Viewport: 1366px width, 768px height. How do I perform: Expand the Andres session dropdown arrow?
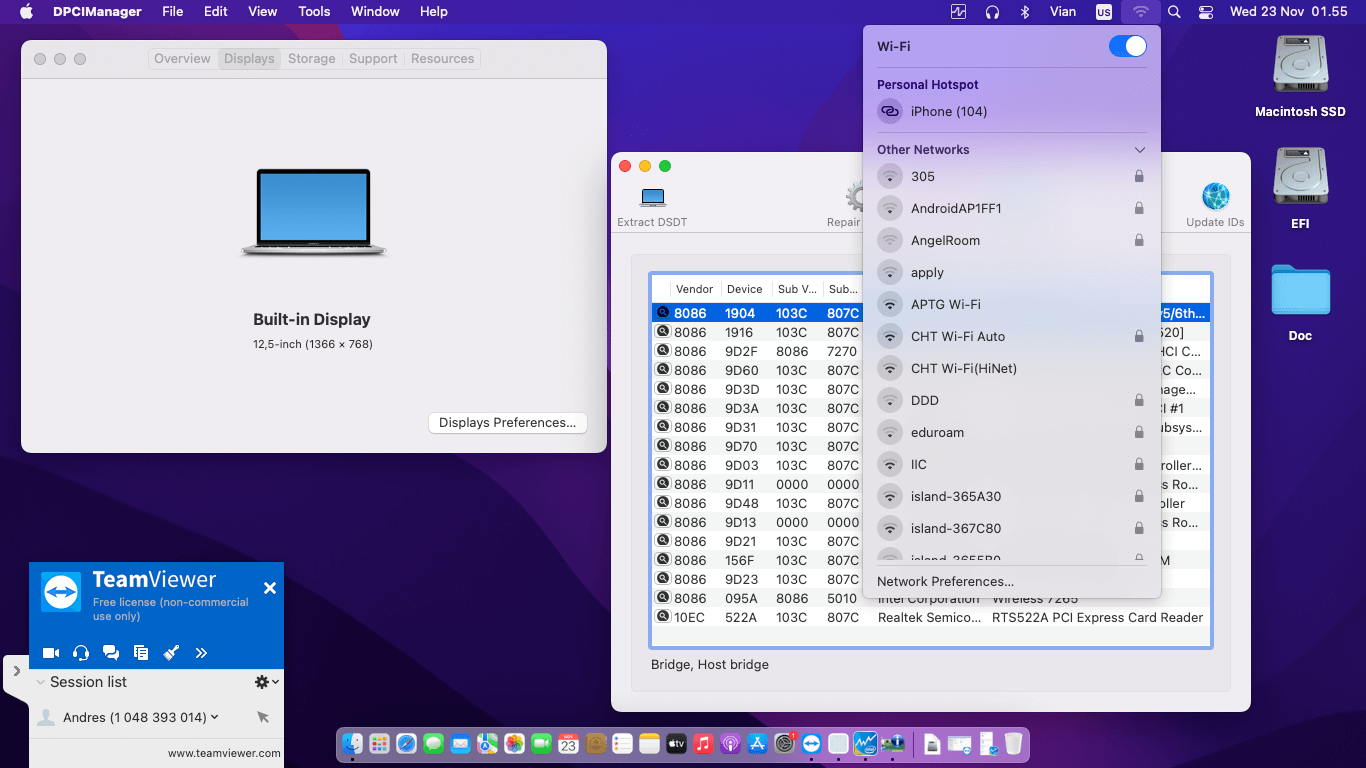point(215,717)
